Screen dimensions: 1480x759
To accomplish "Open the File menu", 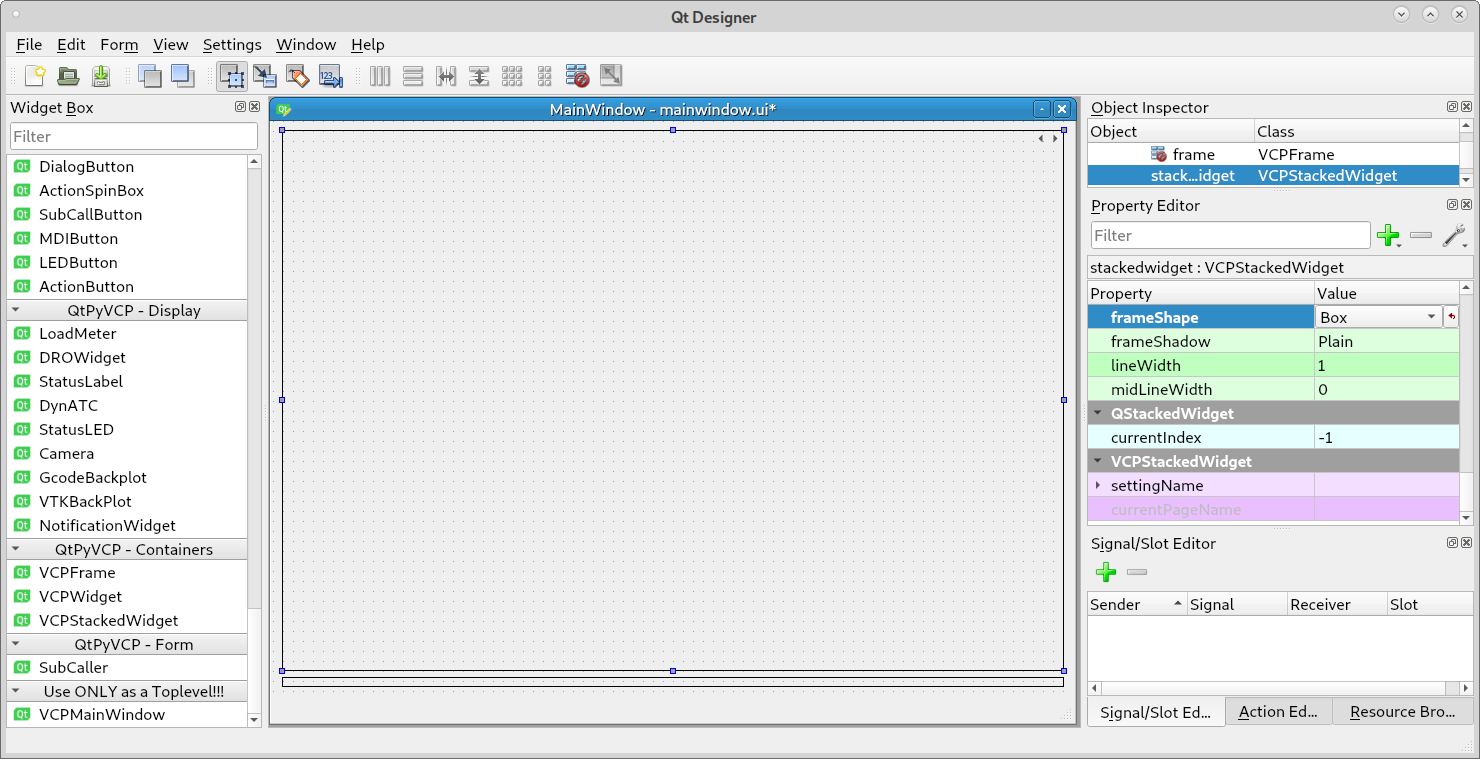I will coord(29,44).
